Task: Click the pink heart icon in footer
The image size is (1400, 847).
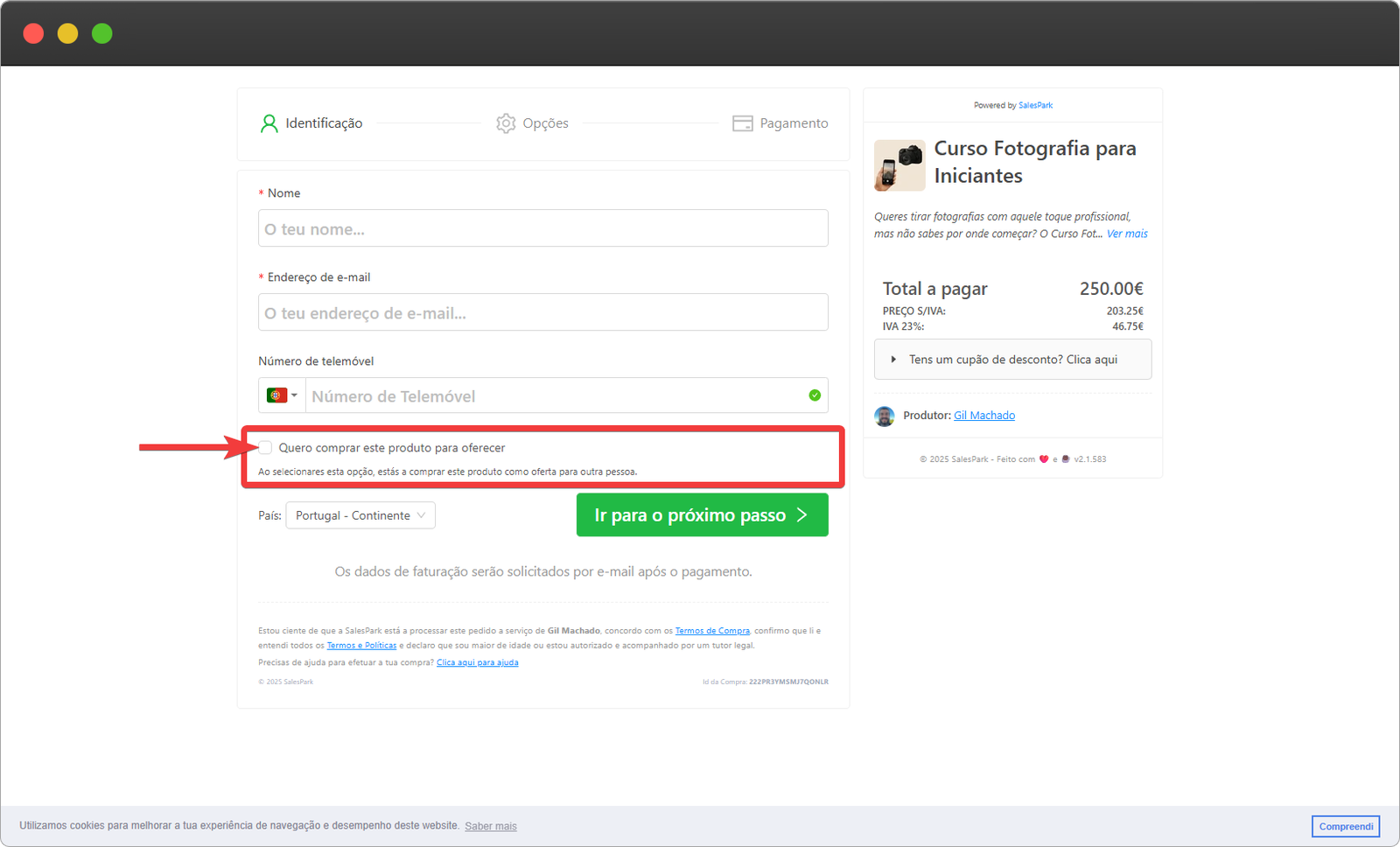Action: point(1044,459)
